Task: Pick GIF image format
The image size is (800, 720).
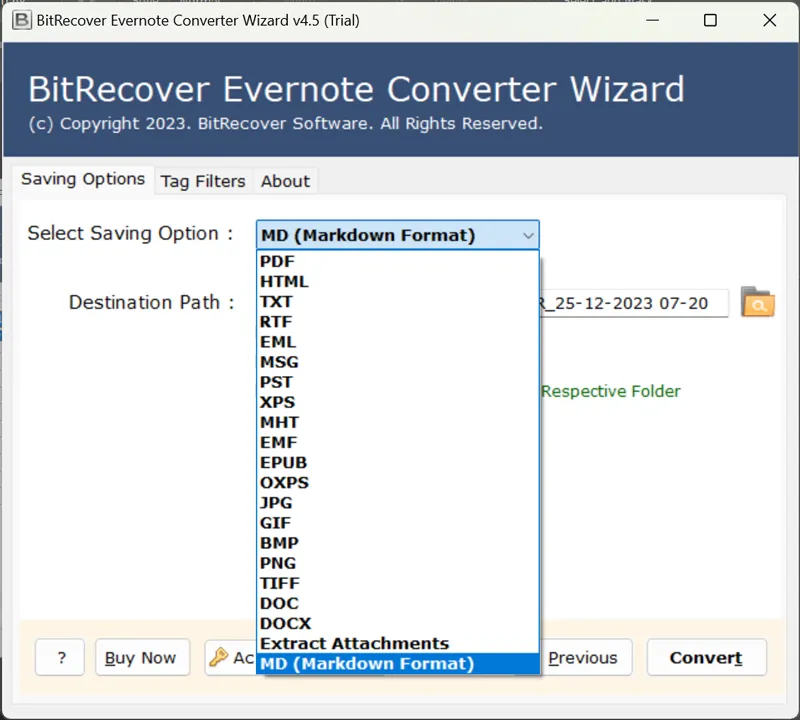Action: [397, 523]
